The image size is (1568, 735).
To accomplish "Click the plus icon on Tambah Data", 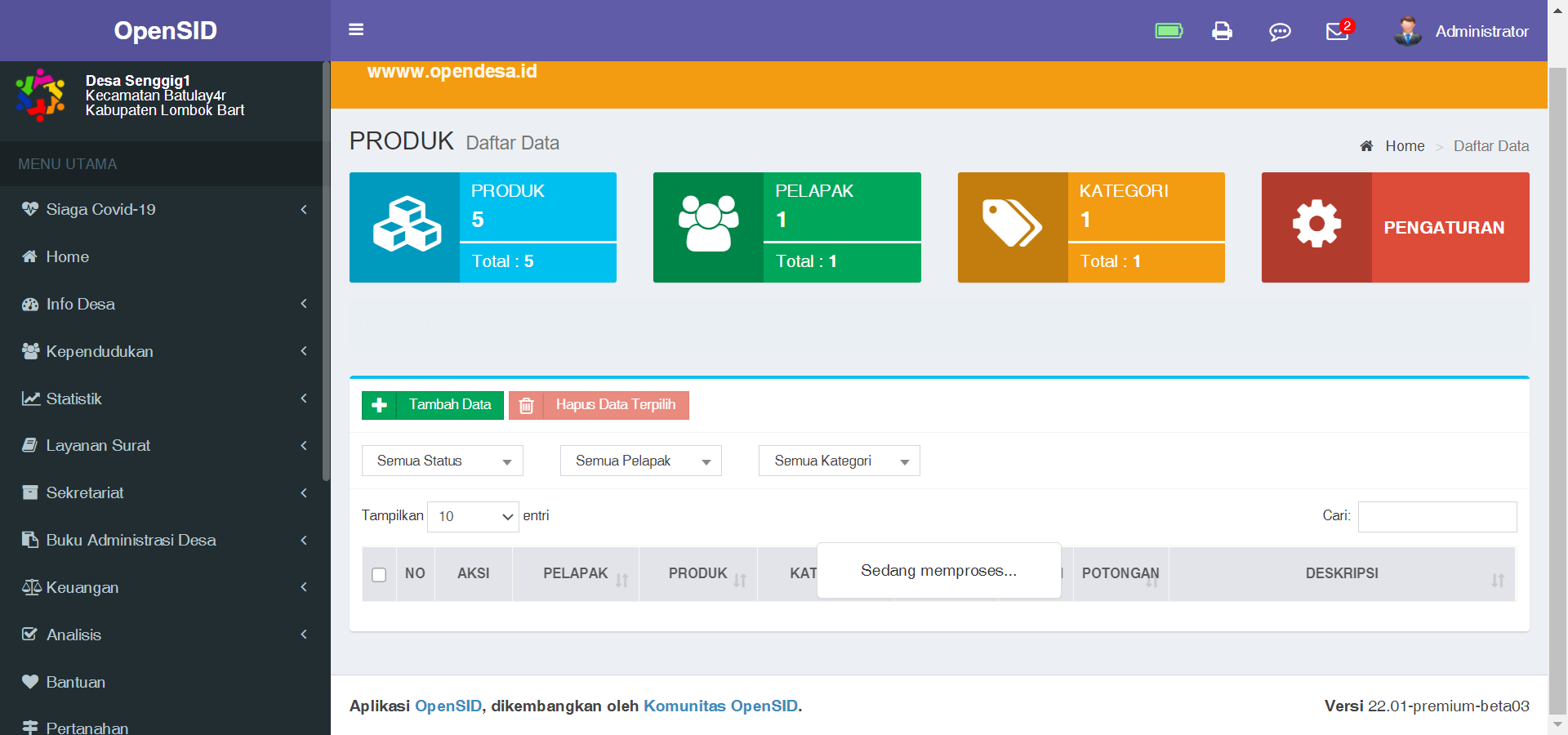I will (379, 405).
